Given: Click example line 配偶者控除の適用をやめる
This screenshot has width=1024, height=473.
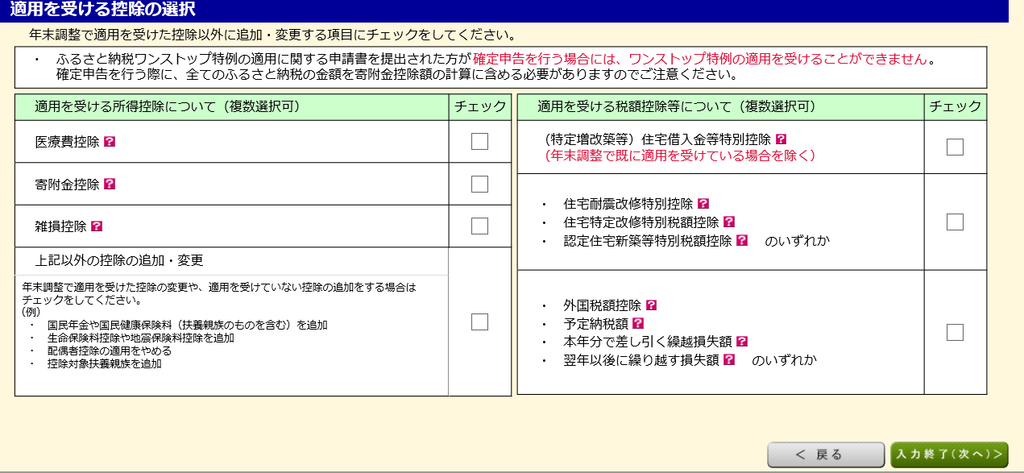Looking at the screenshot, I should coord(110,351).
